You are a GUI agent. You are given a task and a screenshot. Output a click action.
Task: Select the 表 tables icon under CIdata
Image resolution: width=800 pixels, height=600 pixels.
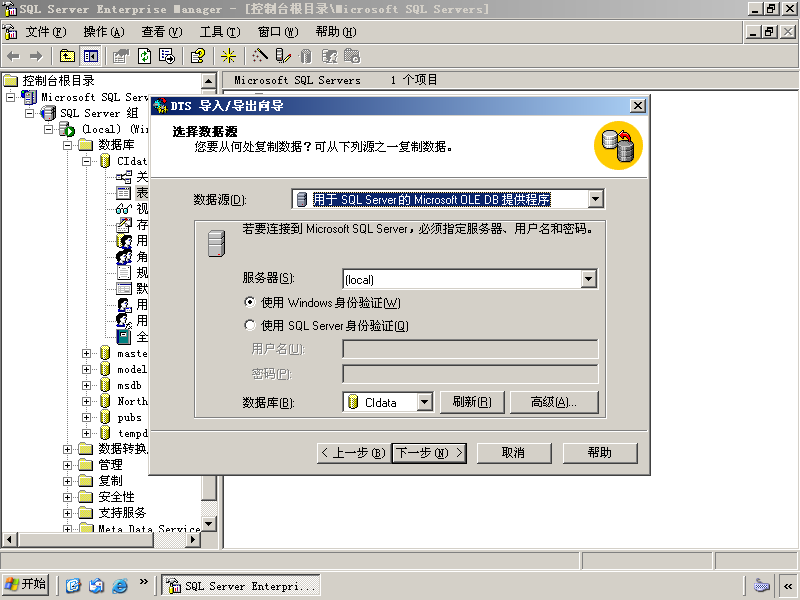click(123, 193)
